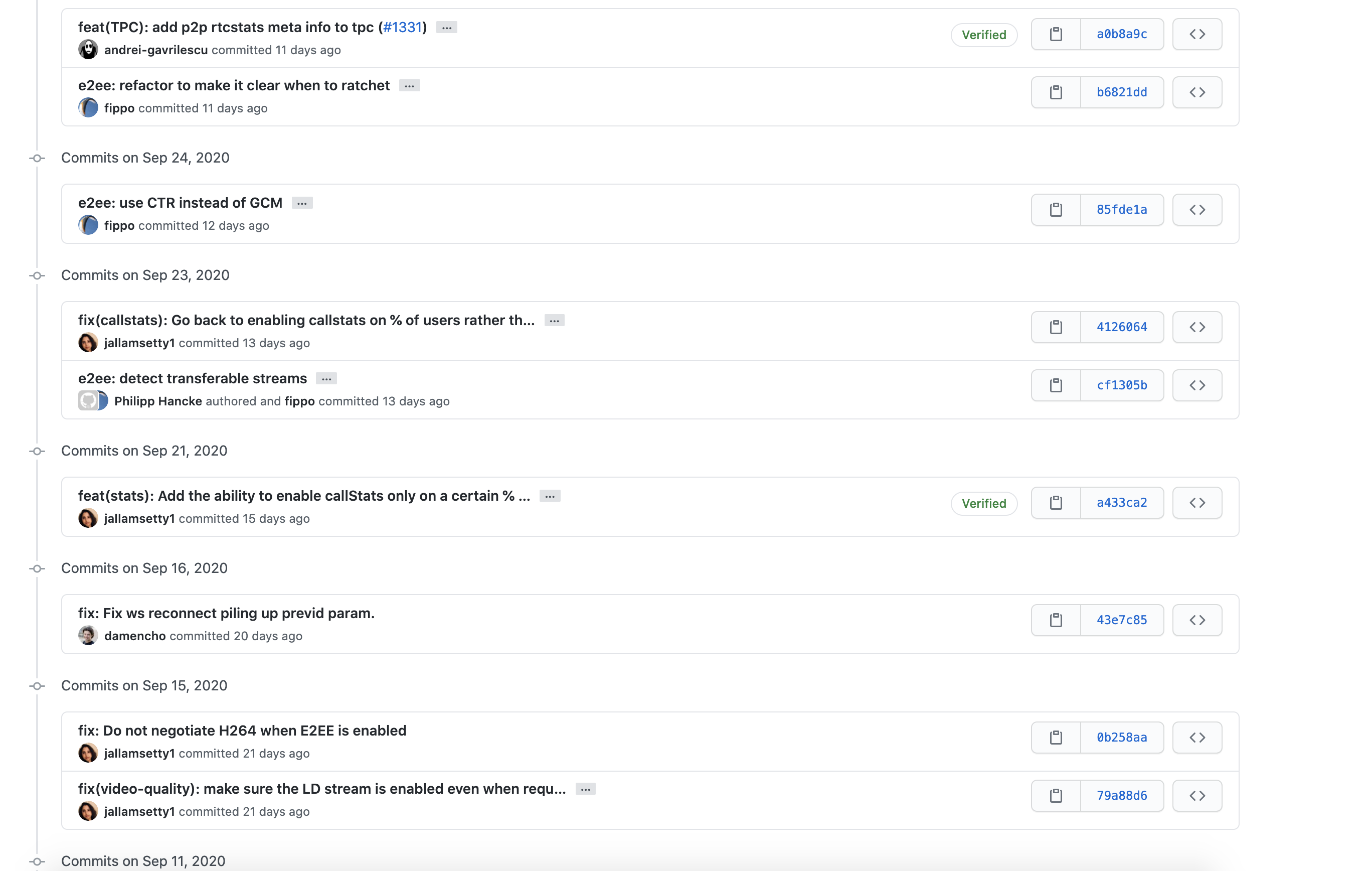Browse repository at commit cf1305b
Viewport: 1372px width, 871px height.
pos(1196,385)
